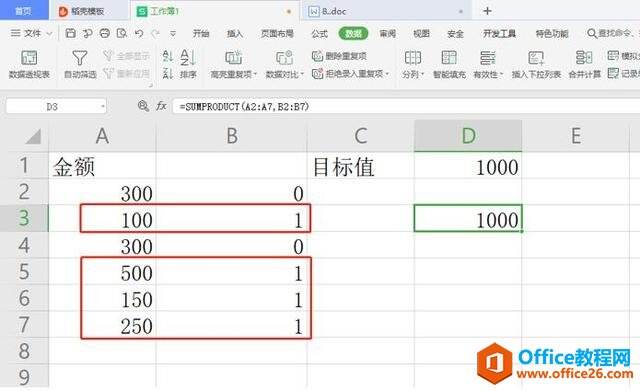This screenshot has height=391, width=640.
Task: Click the magnifier icon beside fx
Action: (143, 106)
